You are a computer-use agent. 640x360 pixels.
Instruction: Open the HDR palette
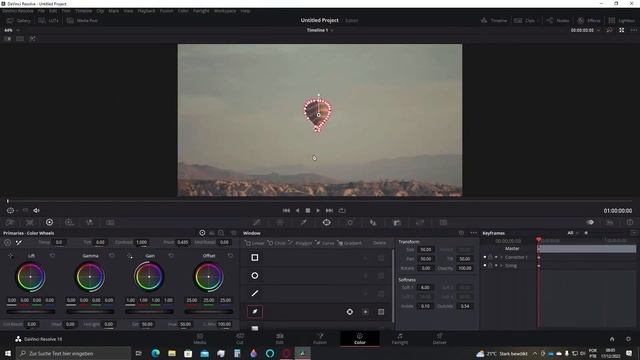[69, 222]
